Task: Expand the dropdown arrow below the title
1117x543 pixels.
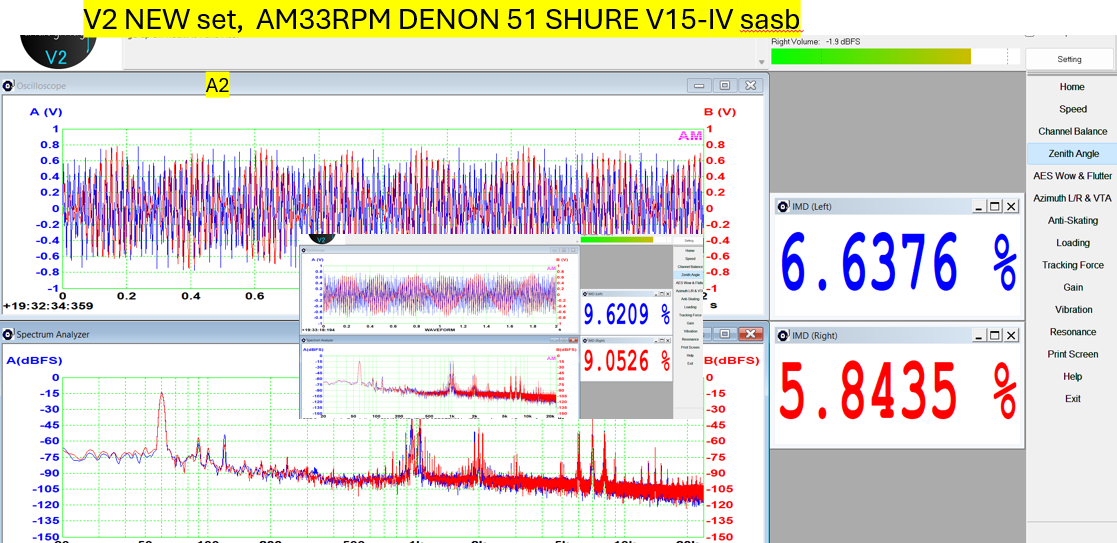Action: (762, 62)
